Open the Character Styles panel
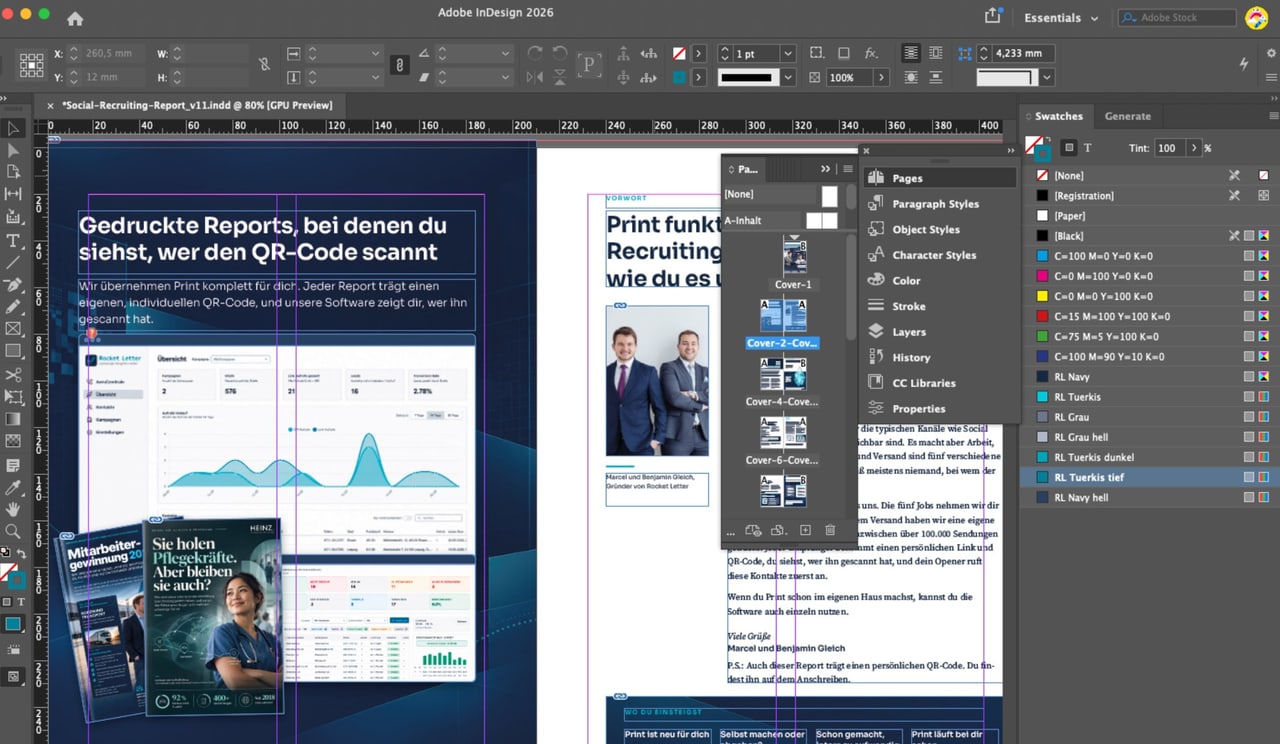This screenshot has height=744, width=1280. [940, 255]
